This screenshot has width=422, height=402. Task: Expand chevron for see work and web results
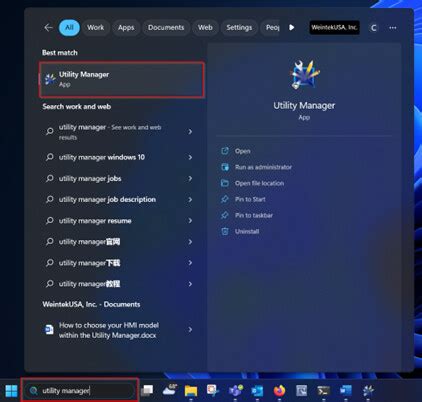pyautogui.click(x=190, y=132)
